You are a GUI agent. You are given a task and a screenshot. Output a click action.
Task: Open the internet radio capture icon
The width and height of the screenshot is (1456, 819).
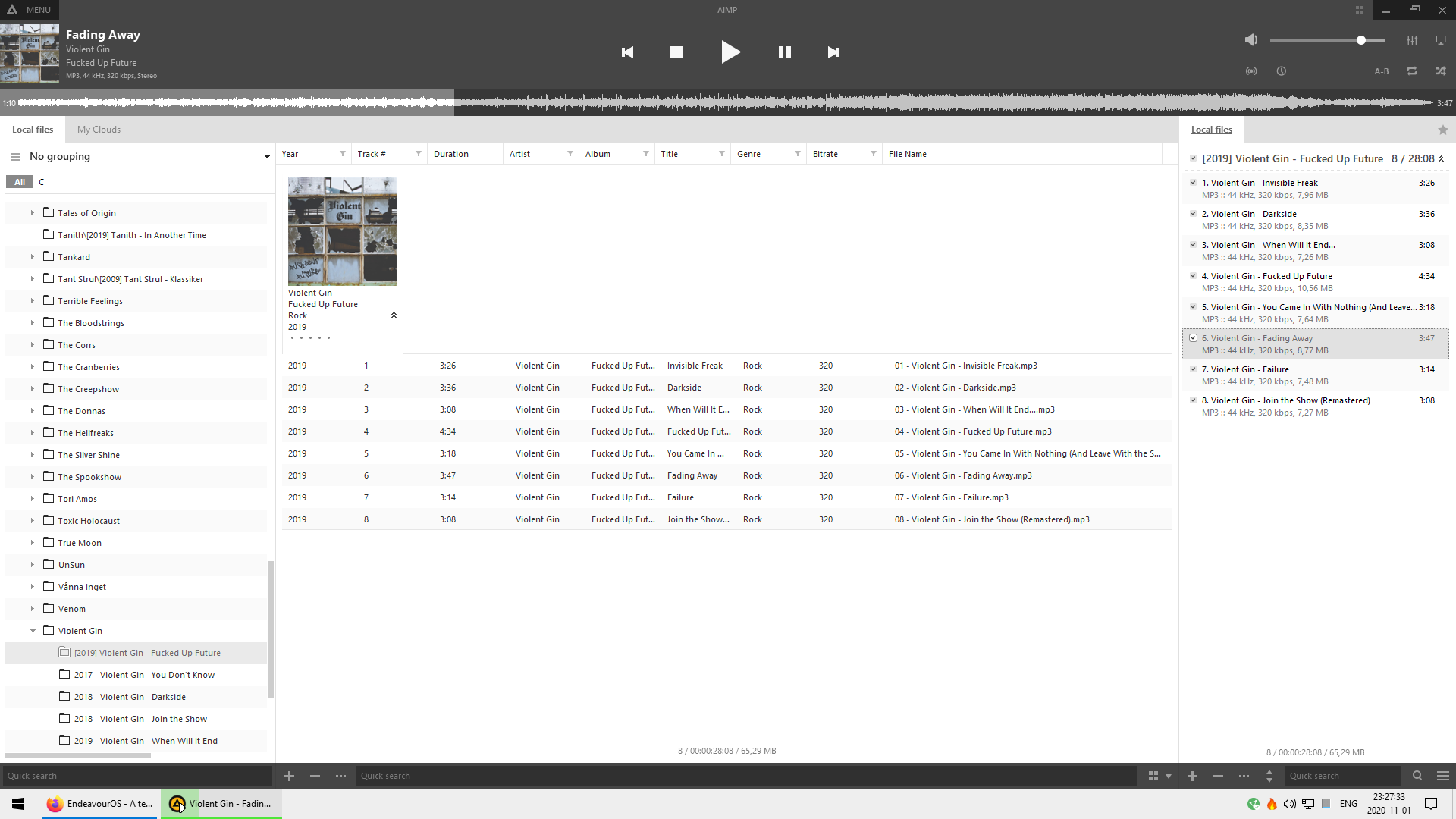(1251, 71)
